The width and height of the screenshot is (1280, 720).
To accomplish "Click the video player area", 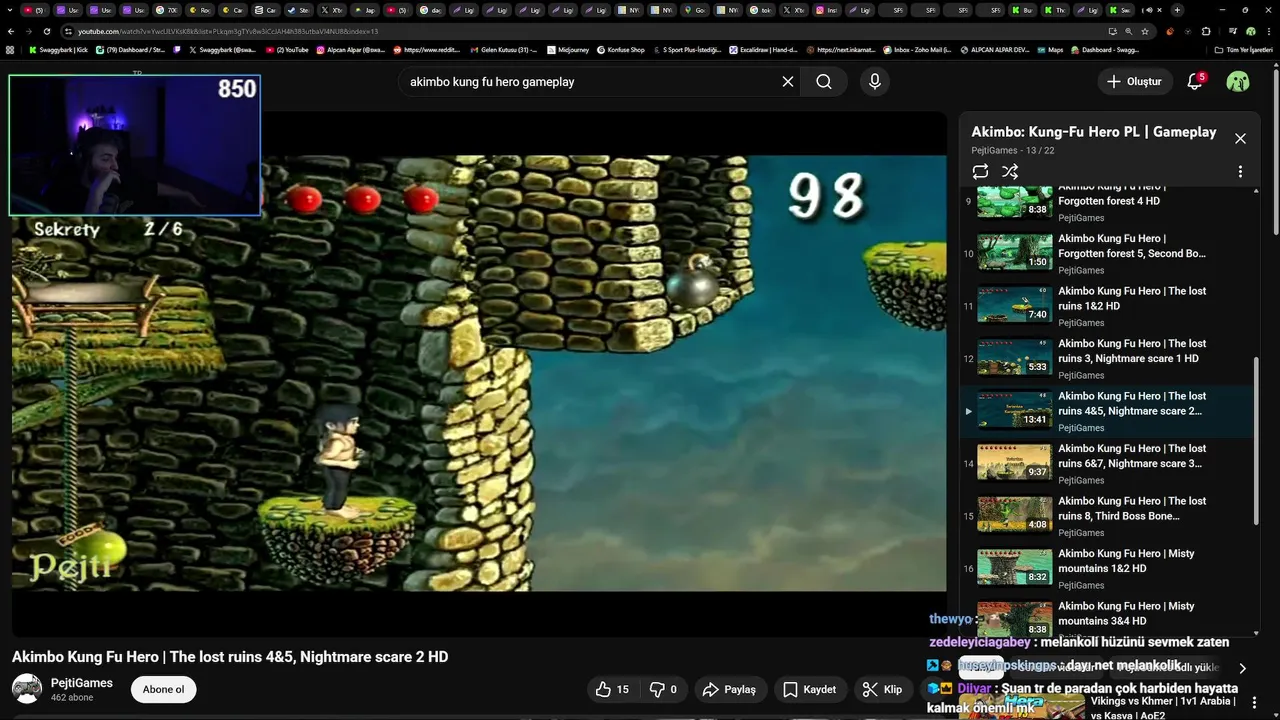I will click(x=479, y=373).
